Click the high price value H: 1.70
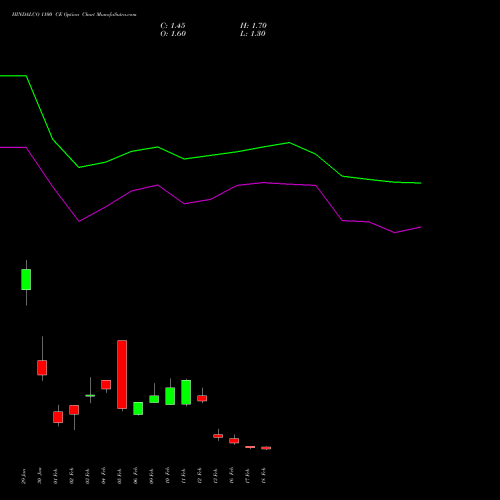Viewport: 500px width, 500px height. point(253,26)
